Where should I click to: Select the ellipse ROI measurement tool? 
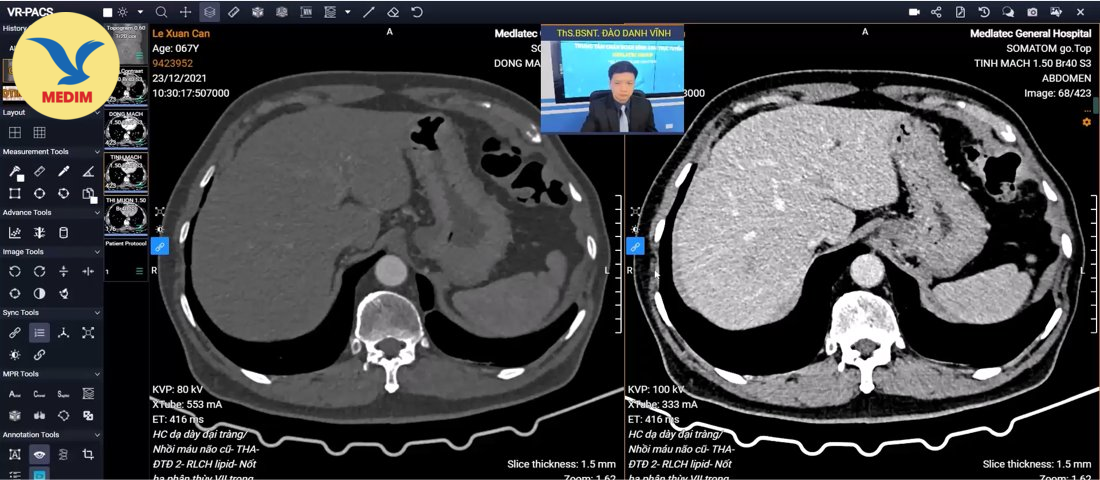pyautogui.click(x=39, y=193)
